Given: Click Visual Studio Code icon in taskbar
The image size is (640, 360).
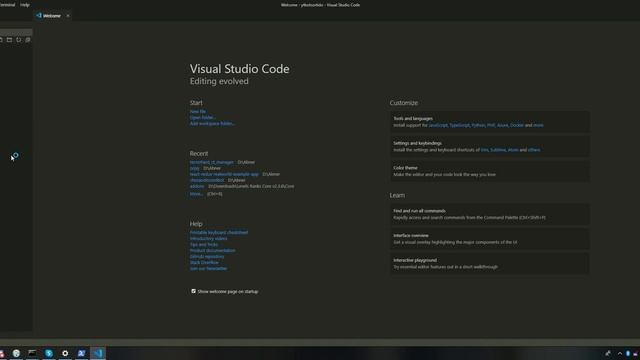Looking at the screenshot, I should (98, 353).
